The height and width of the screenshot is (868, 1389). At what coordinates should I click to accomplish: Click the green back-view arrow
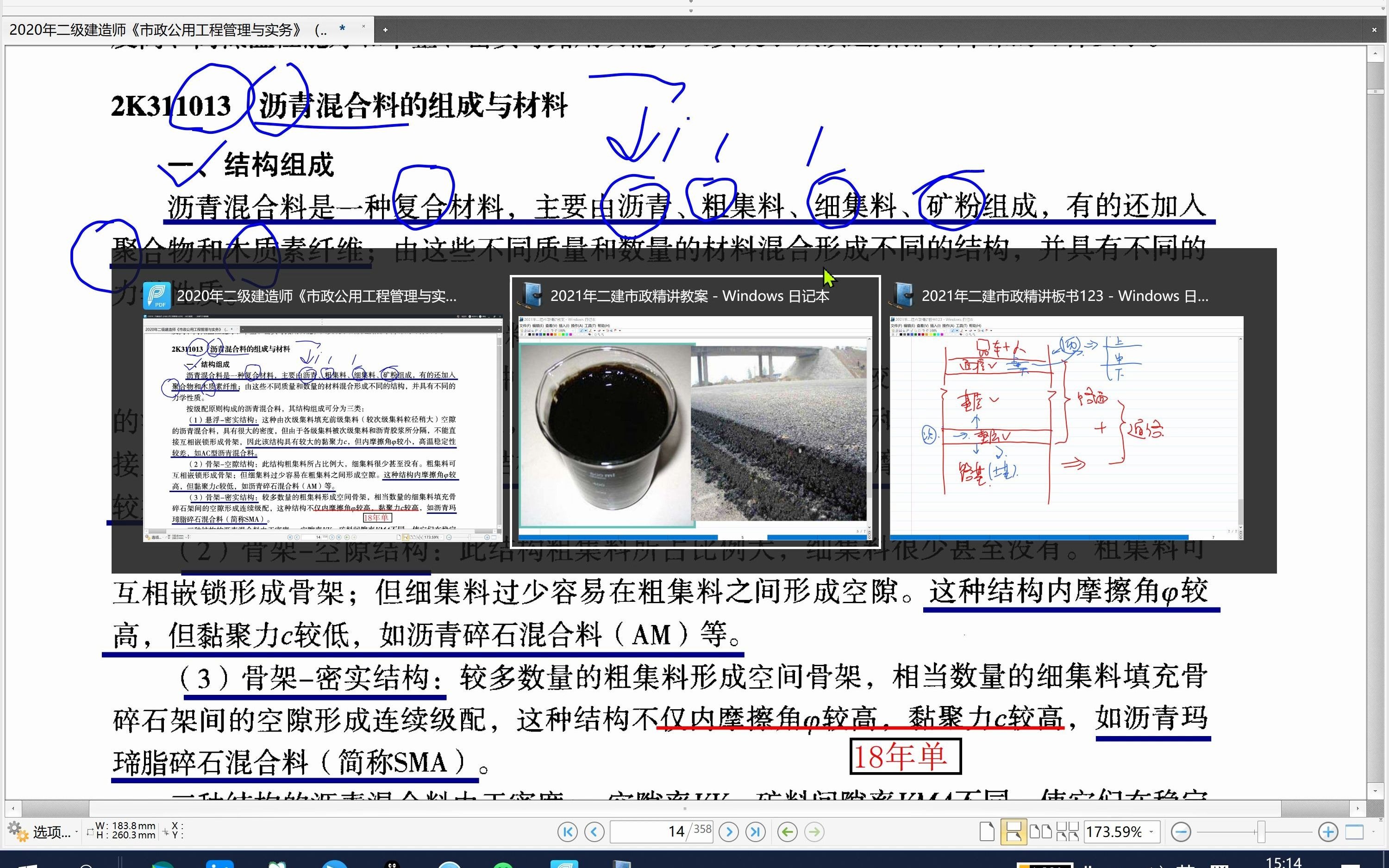788,831
